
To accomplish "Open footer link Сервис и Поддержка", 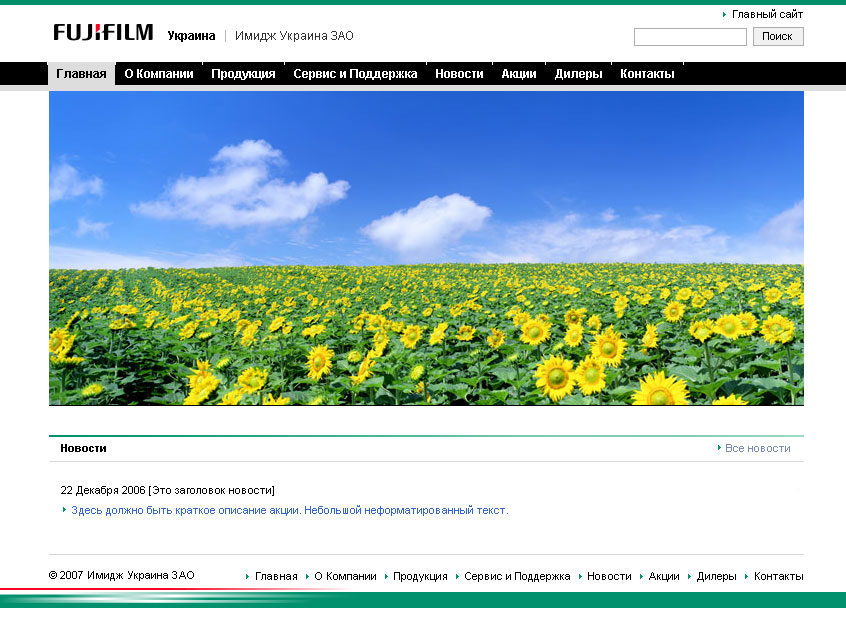I will [517, 576].
